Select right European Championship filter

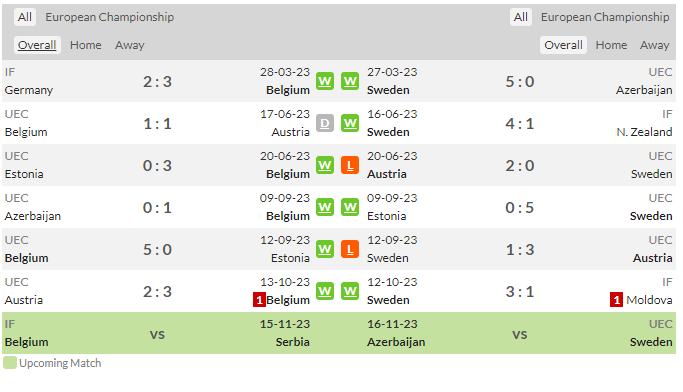605,17
